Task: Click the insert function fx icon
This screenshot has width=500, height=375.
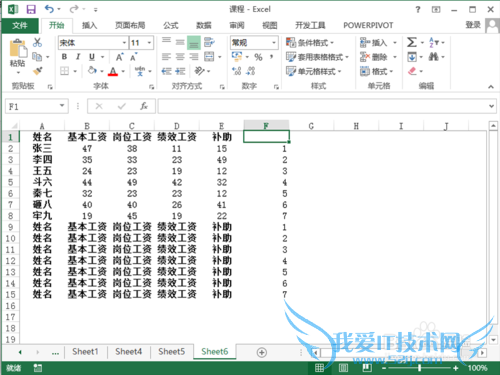Action: [x=144, y=106]
